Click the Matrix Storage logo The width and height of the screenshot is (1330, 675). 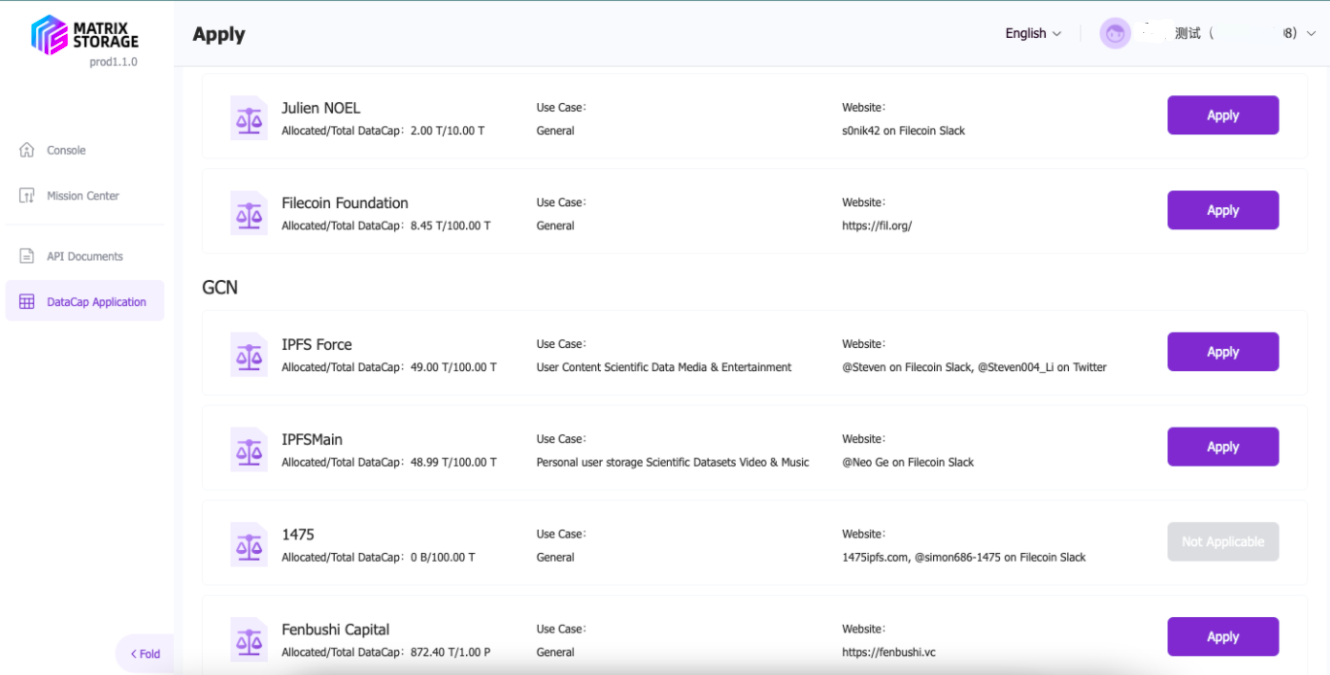pos(85,35)
